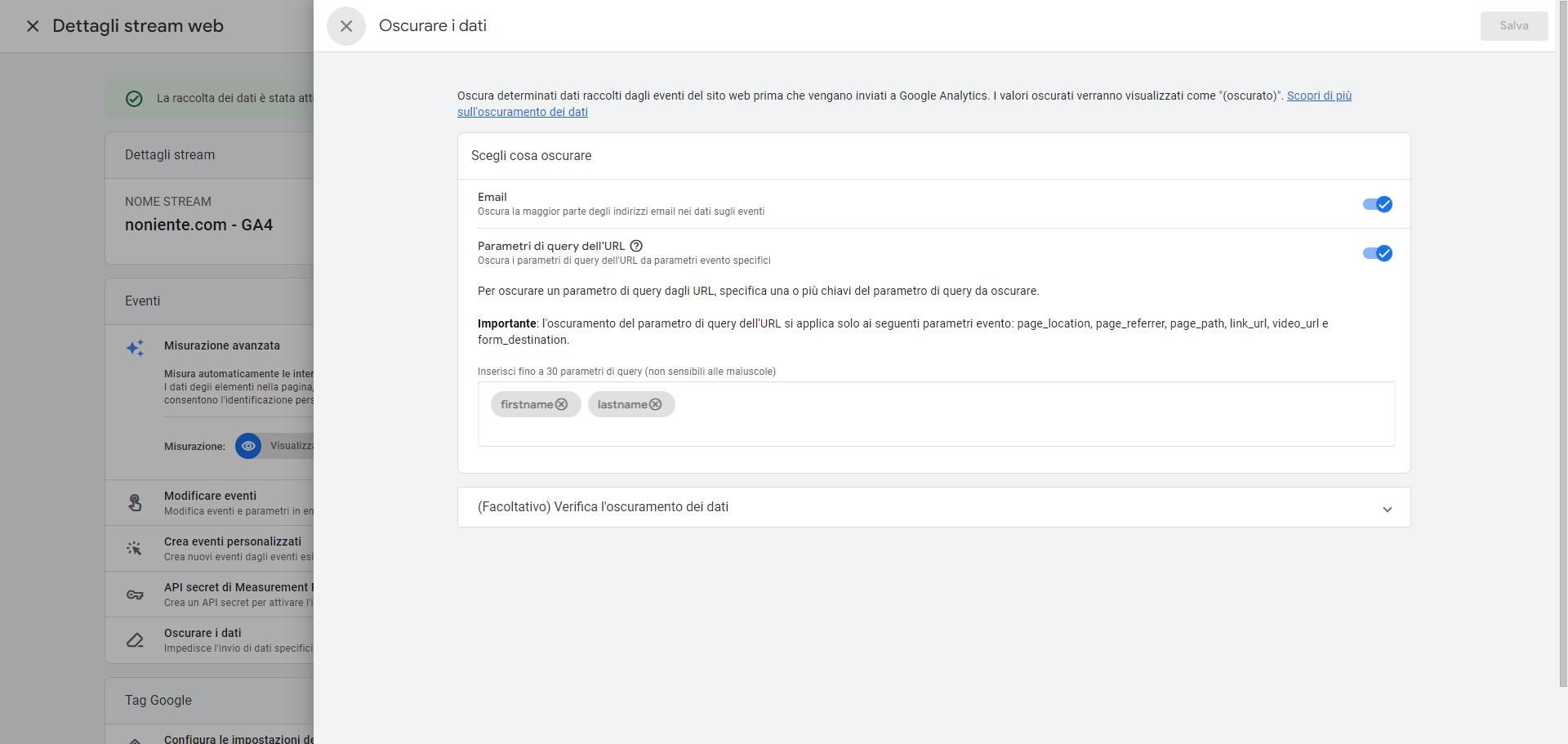Expand the Tag Google section
This screenshot has height=744, width=1568.
pyautogui.click(x=158, y=700)
